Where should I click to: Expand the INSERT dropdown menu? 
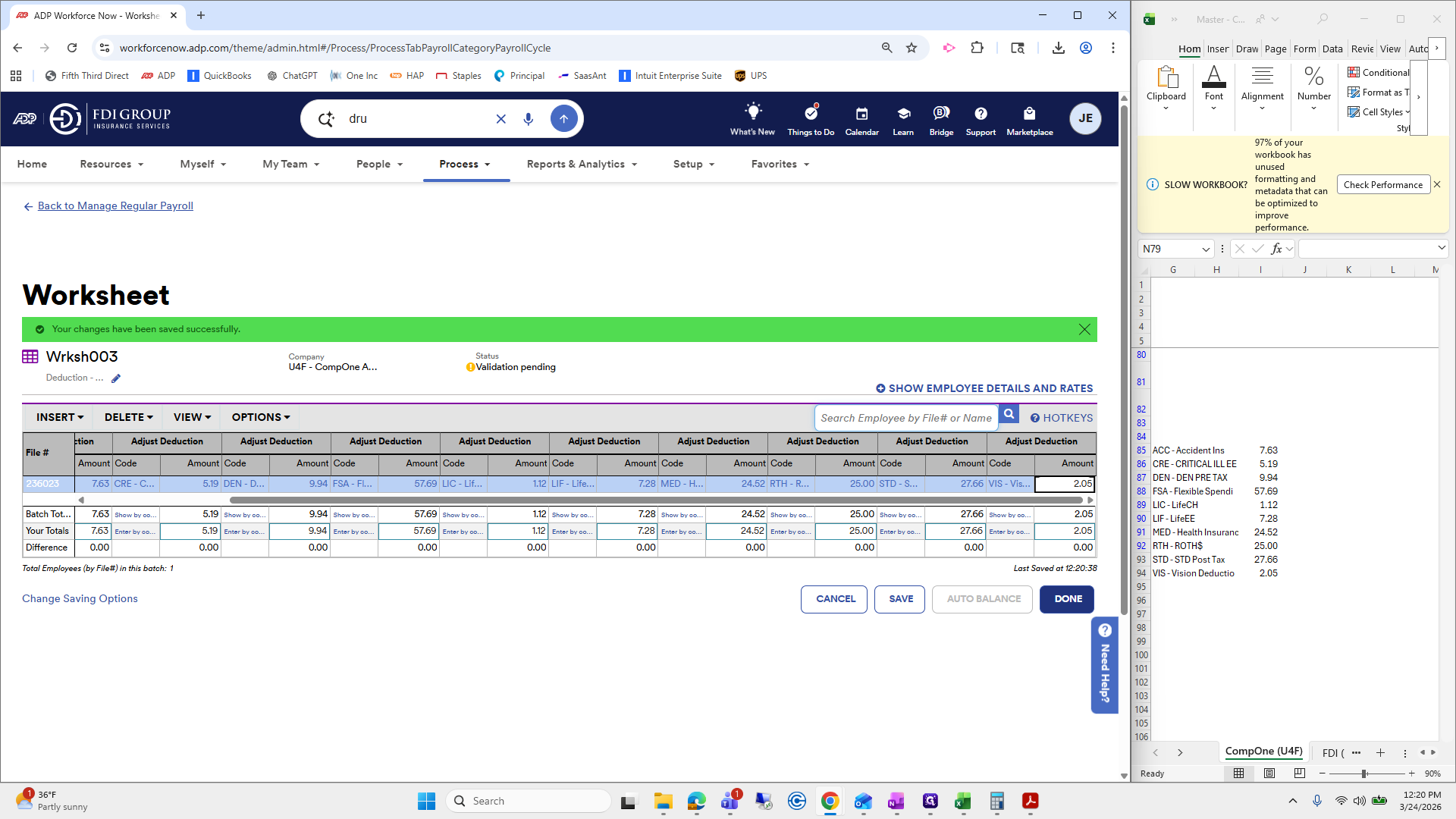tap(59, 417)
